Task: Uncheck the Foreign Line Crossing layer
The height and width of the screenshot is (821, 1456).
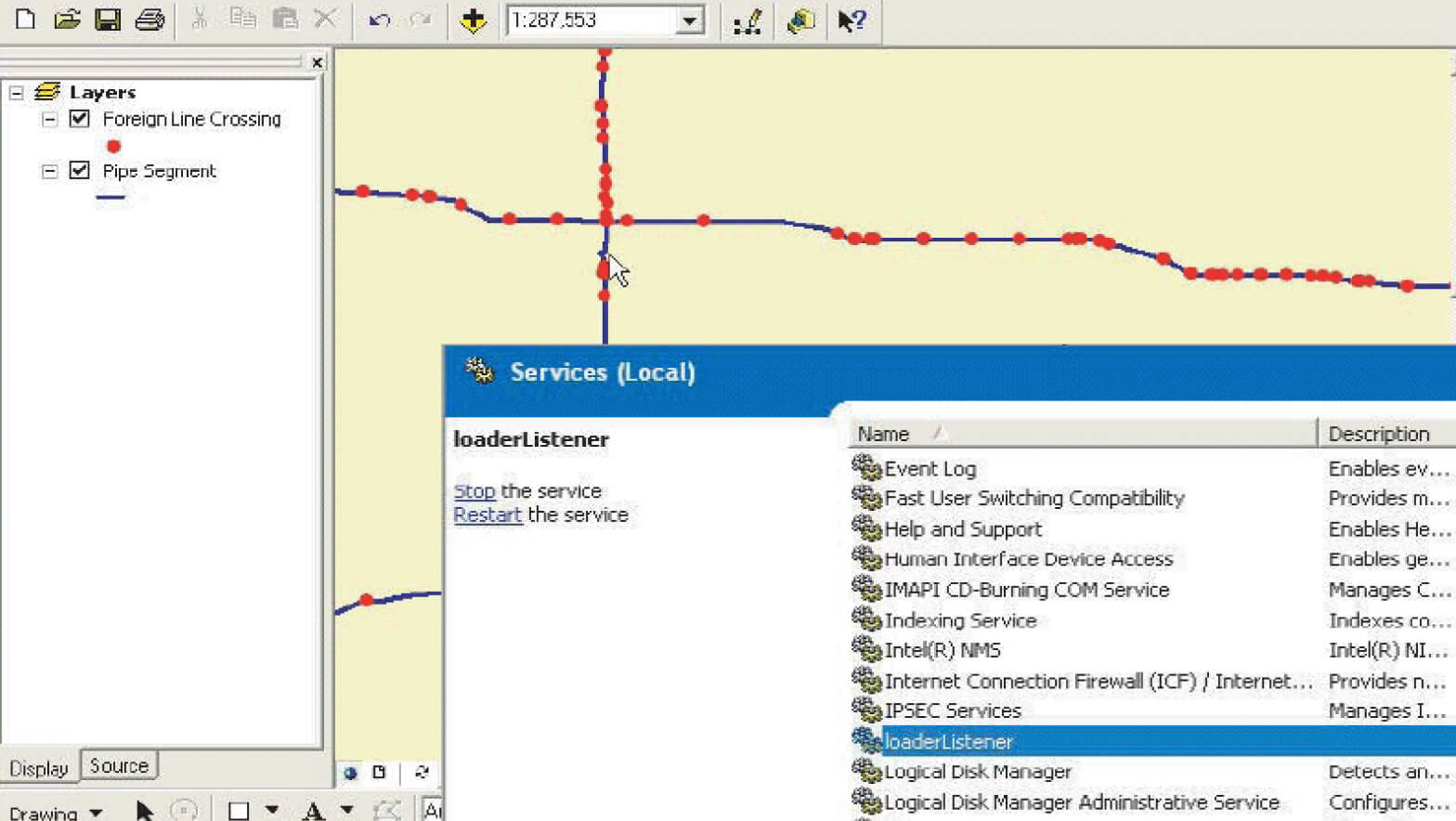Action: [80, 119]
